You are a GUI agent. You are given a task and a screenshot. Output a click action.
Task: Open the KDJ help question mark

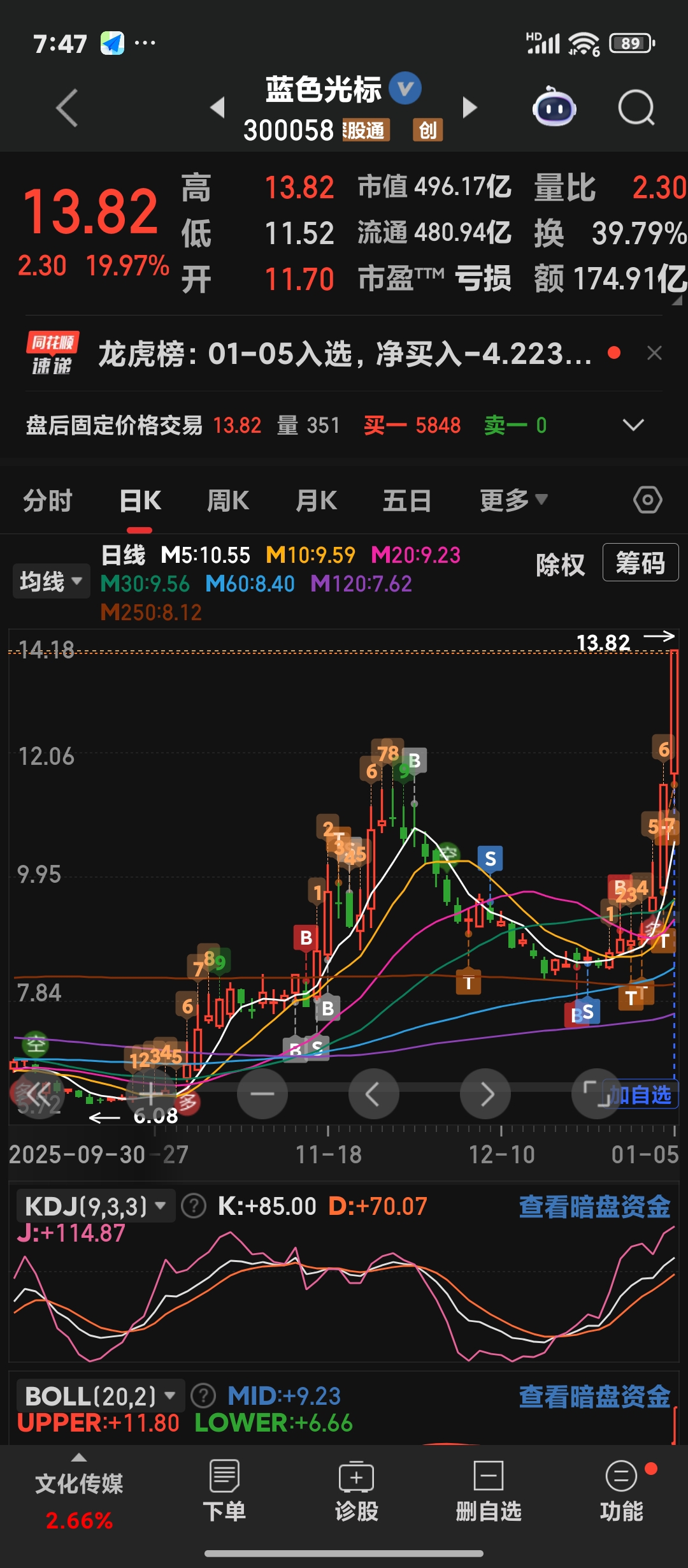tap(194, 1206)
